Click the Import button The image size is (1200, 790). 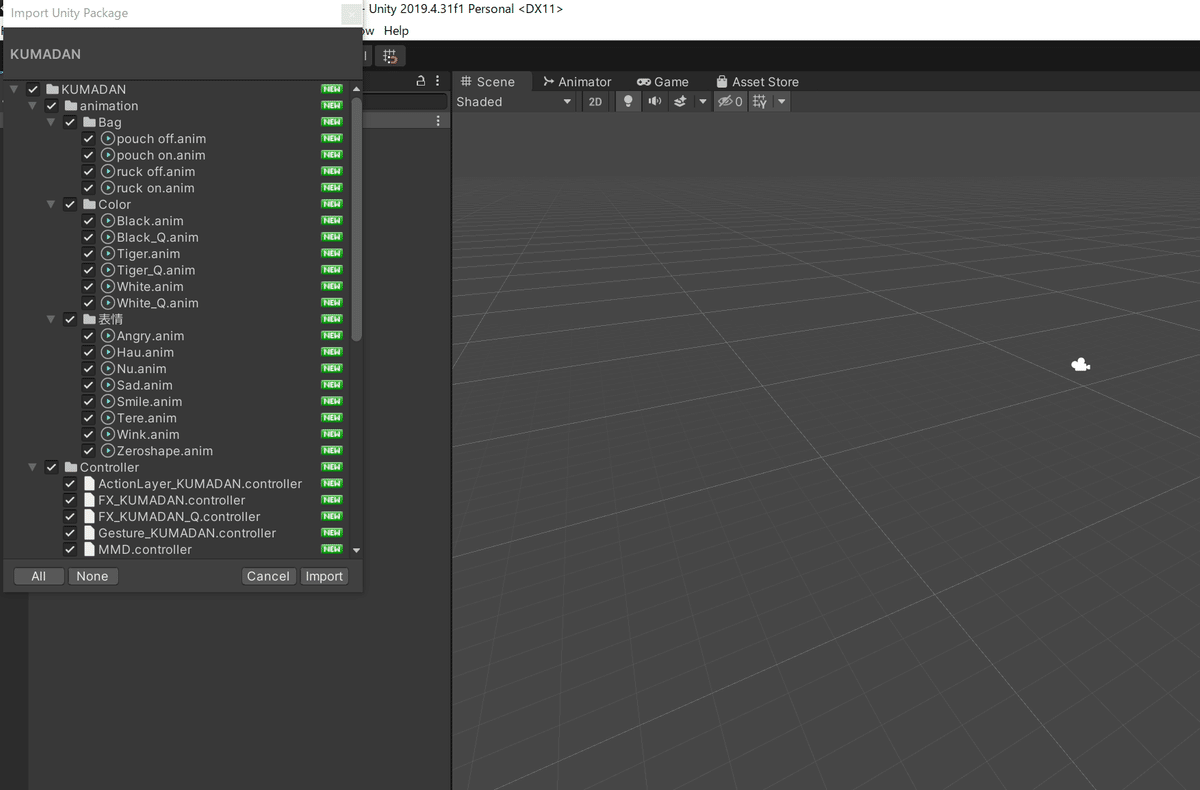[x=324, y=576]
